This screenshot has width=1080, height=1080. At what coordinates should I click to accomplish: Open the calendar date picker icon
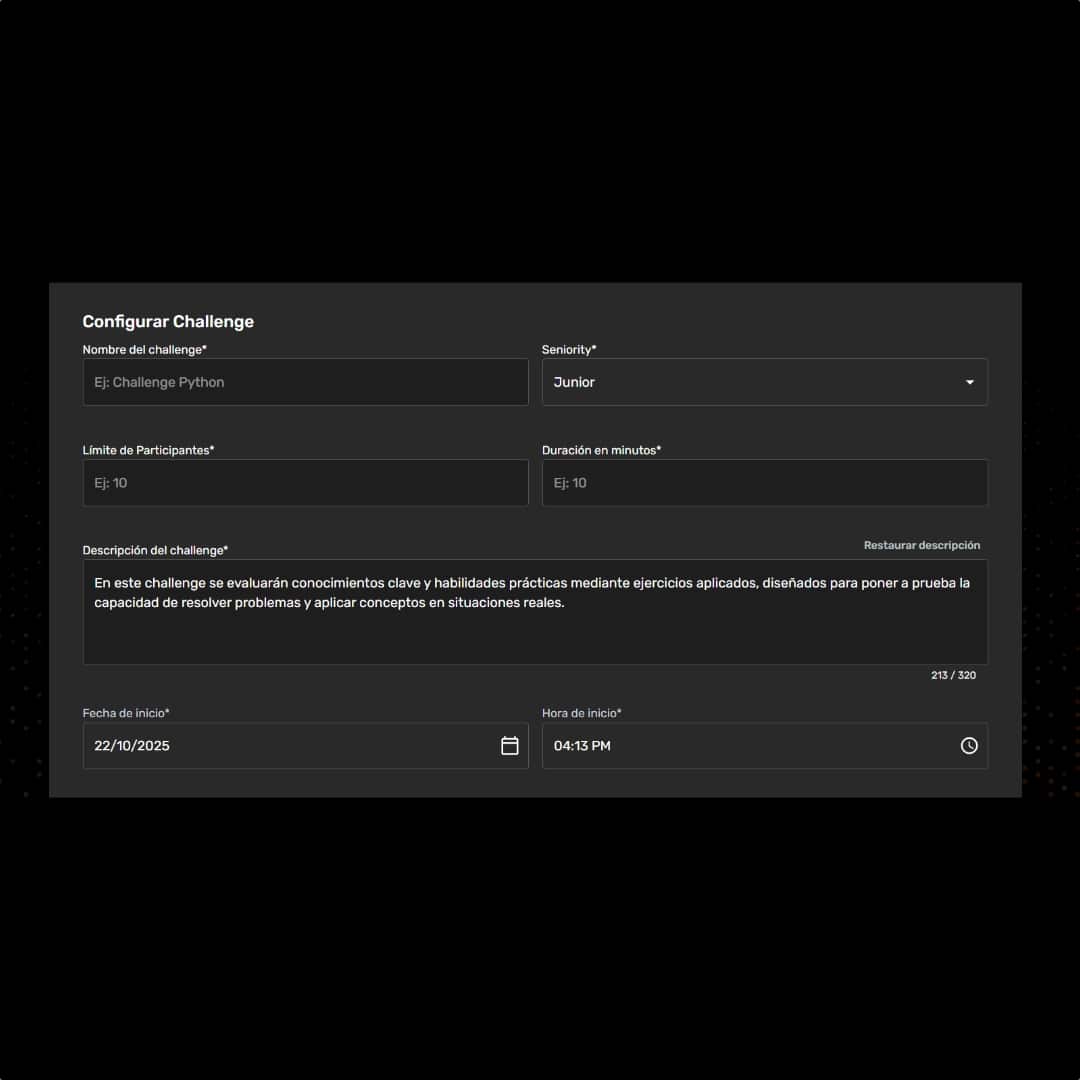510,746
